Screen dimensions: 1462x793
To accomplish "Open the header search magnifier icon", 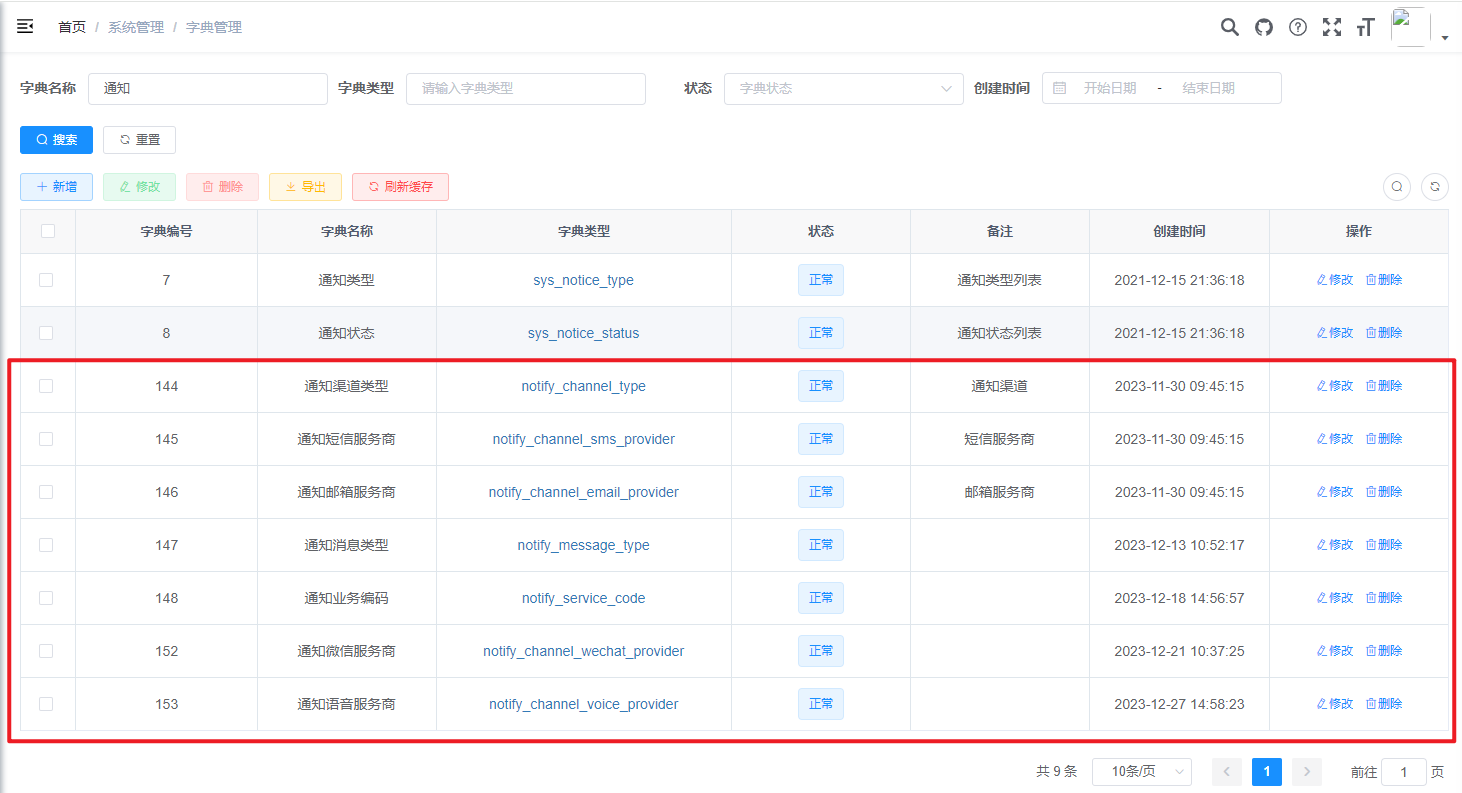I will point(1229,27).
